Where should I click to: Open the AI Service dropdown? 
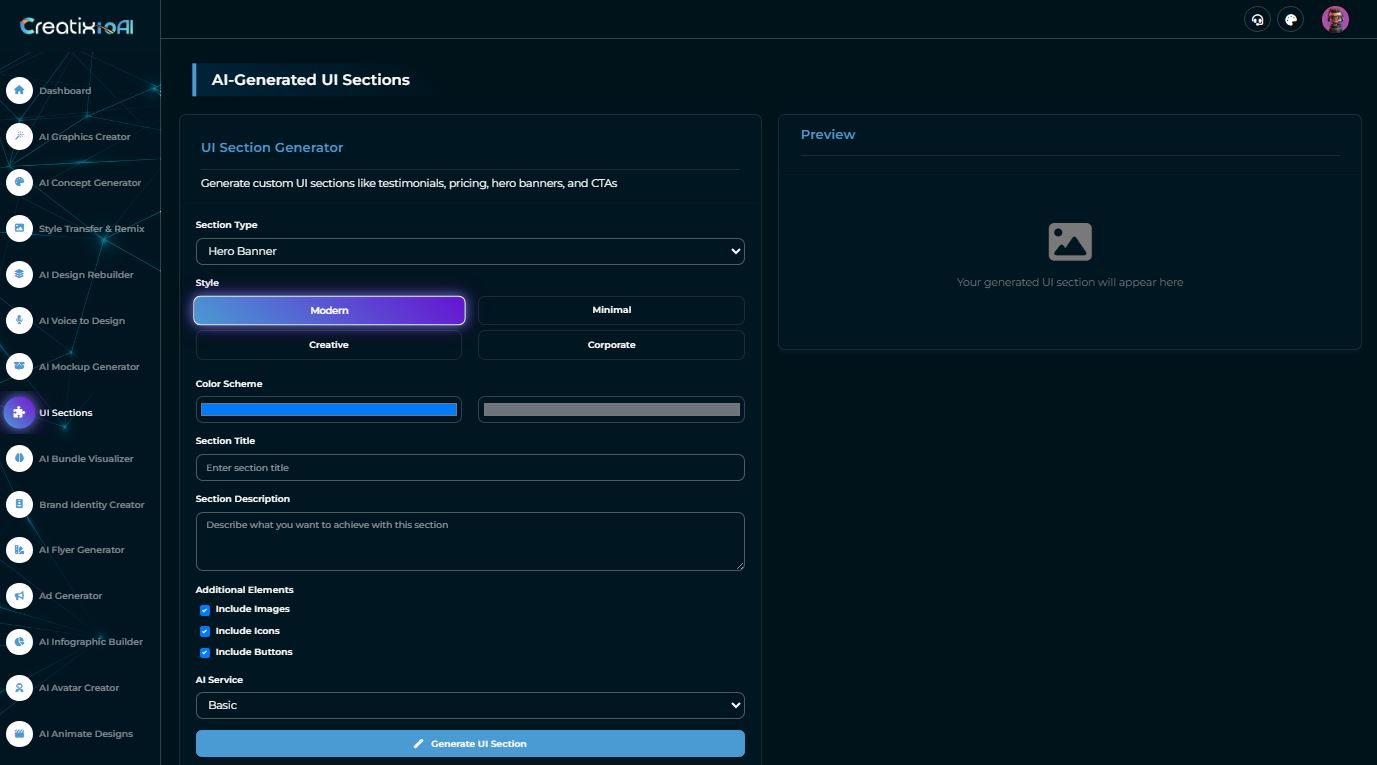click(x=470, y=705)
